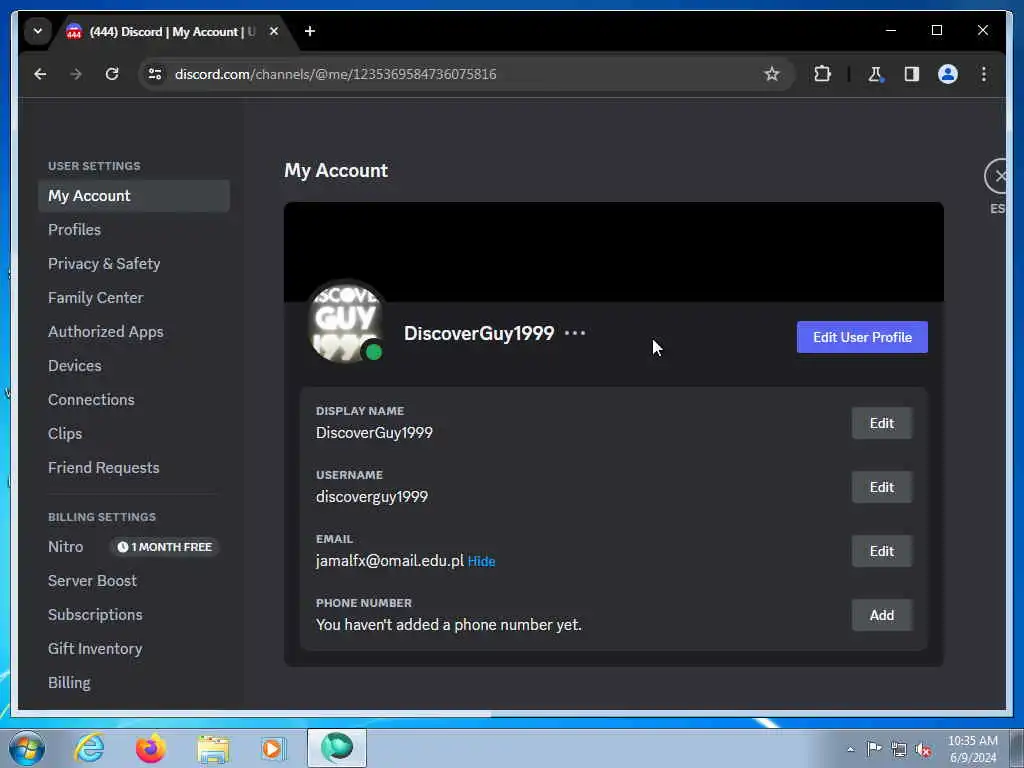Open the My Account settings page
This screenshot has height=768, width=1024.
[x=134, y=196]
